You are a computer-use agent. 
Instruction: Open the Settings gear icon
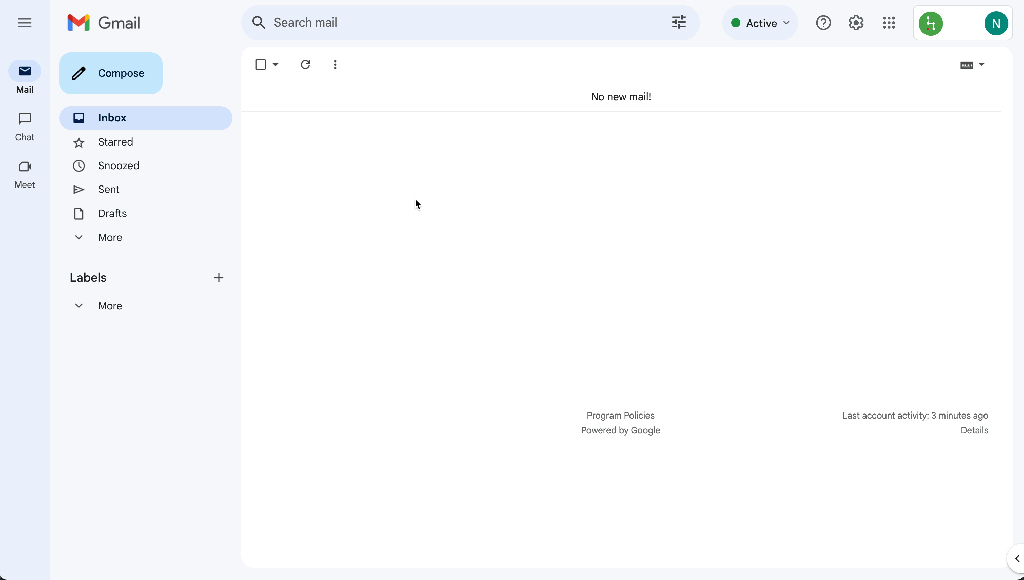click(856, 23)
